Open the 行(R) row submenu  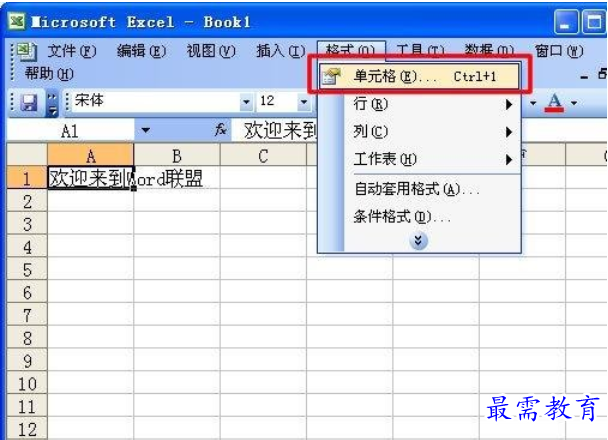click(x=432, y=104)
